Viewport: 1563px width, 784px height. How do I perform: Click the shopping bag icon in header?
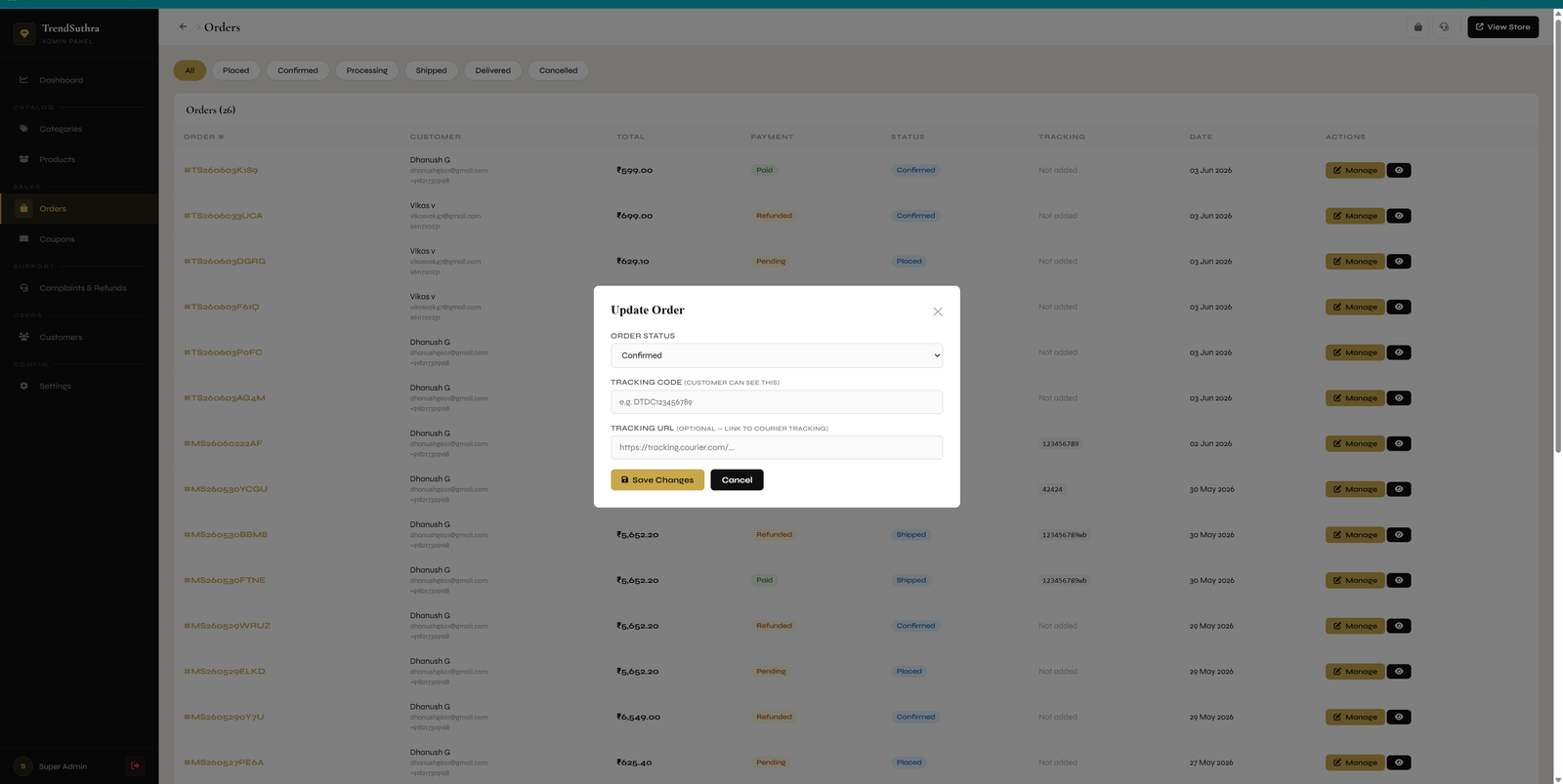pyautogui.click(x=1418, y=26)
